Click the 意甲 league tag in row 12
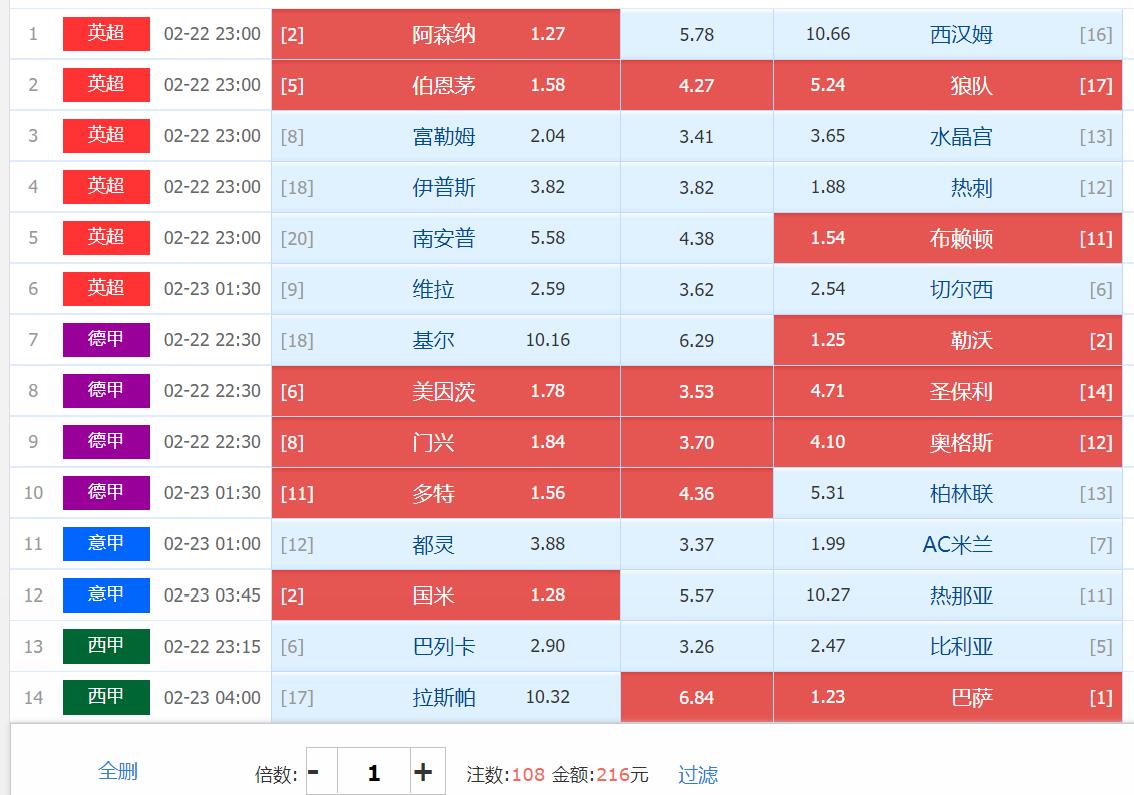 pyautogui.click(x=106, y=595)
